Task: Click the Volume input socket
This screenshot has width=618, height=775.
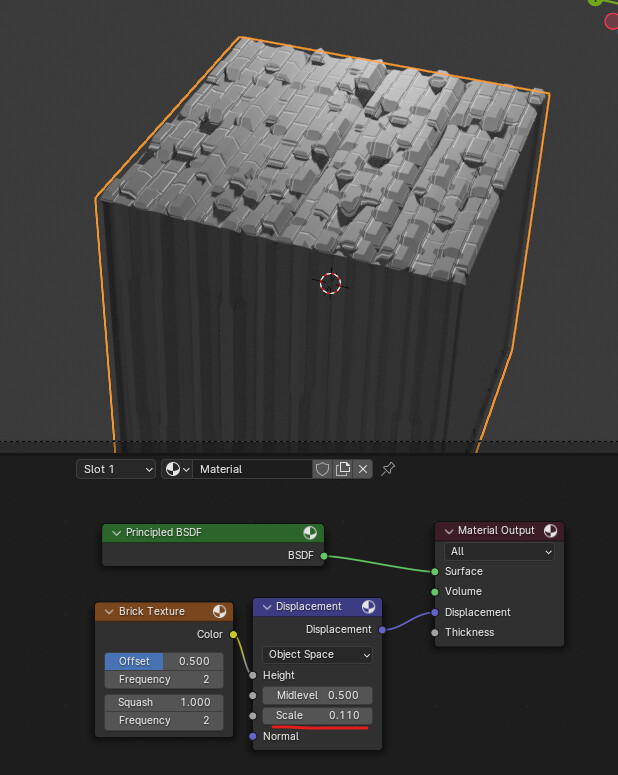Action: coord(435,592)
